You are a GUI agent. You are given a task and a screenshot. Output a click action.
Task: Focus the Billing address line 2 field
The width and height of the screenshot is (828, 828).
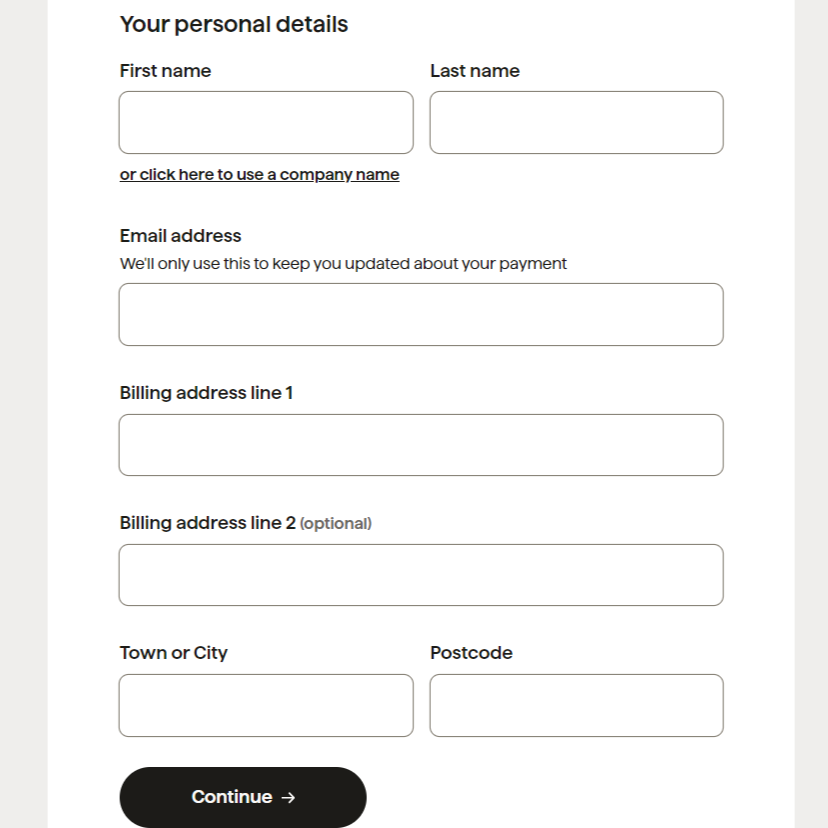click(x=421, y=575)
